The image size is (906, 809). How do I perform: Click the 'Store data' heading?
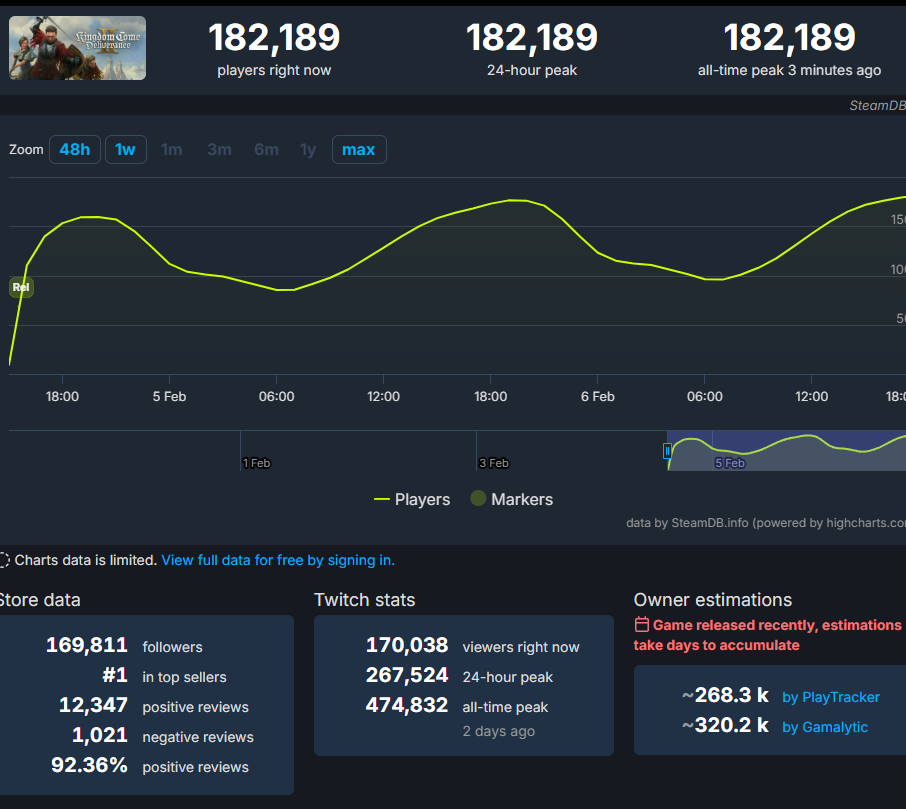40,600
